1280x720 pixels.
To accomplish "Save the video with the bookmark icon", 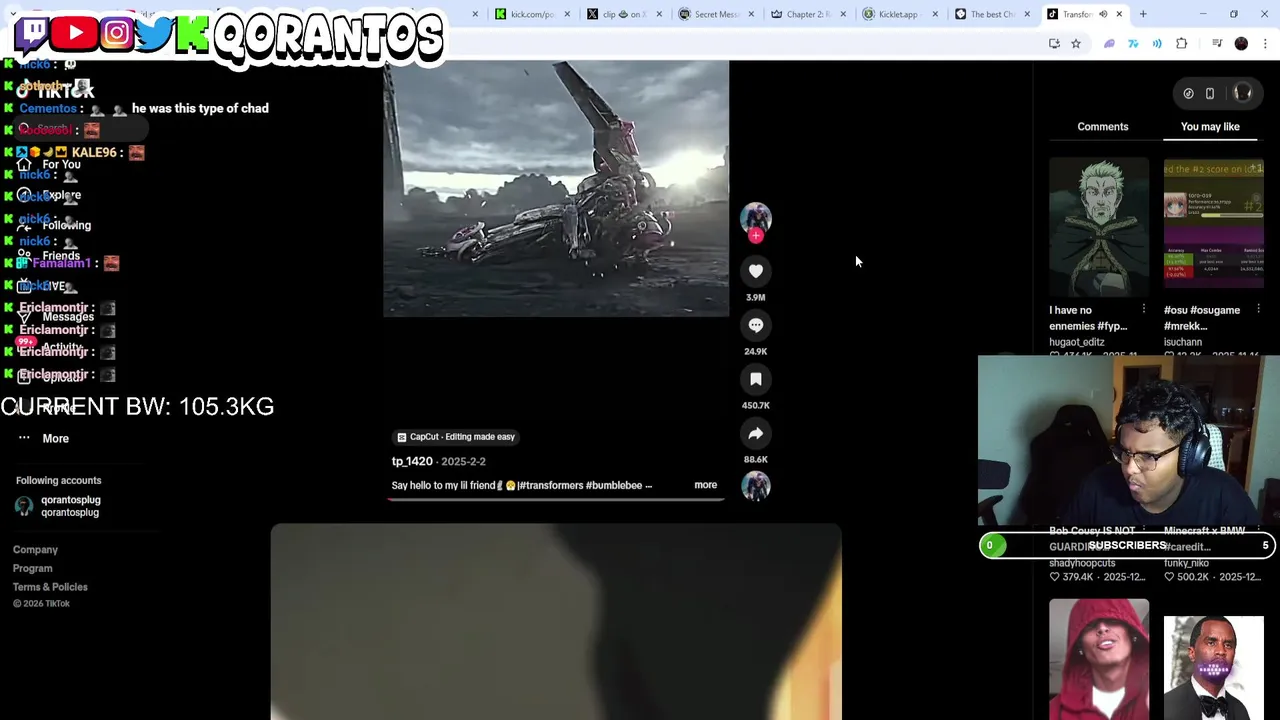I will [x=756, y=379].
